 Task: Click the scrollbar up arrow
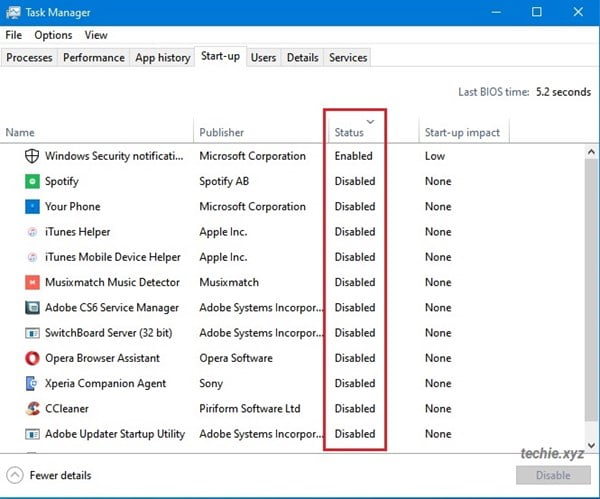click(x=591, y=152)
